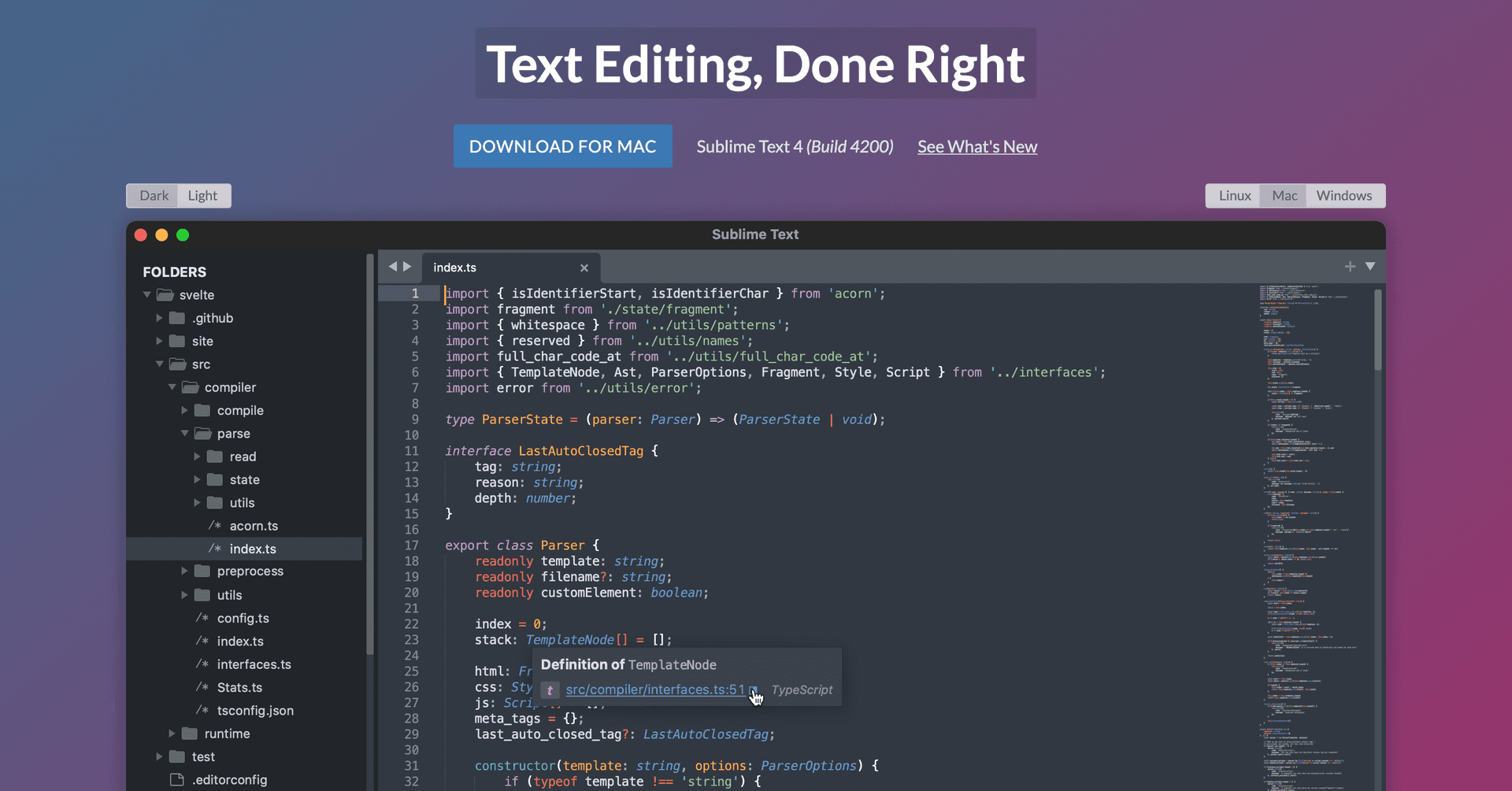Select the Linux platform toggle

pyautogui.click(x=1234, y=196)
